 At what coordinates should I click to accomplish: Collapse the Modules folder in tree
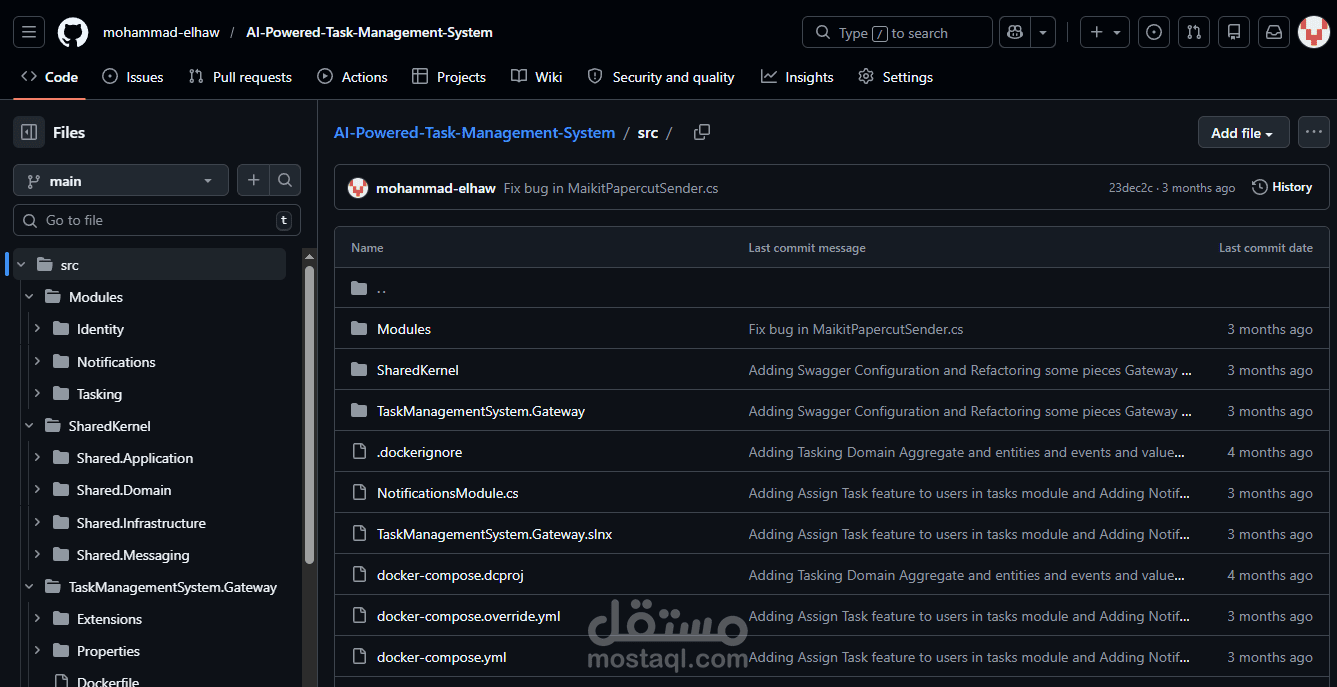(29, 297)
